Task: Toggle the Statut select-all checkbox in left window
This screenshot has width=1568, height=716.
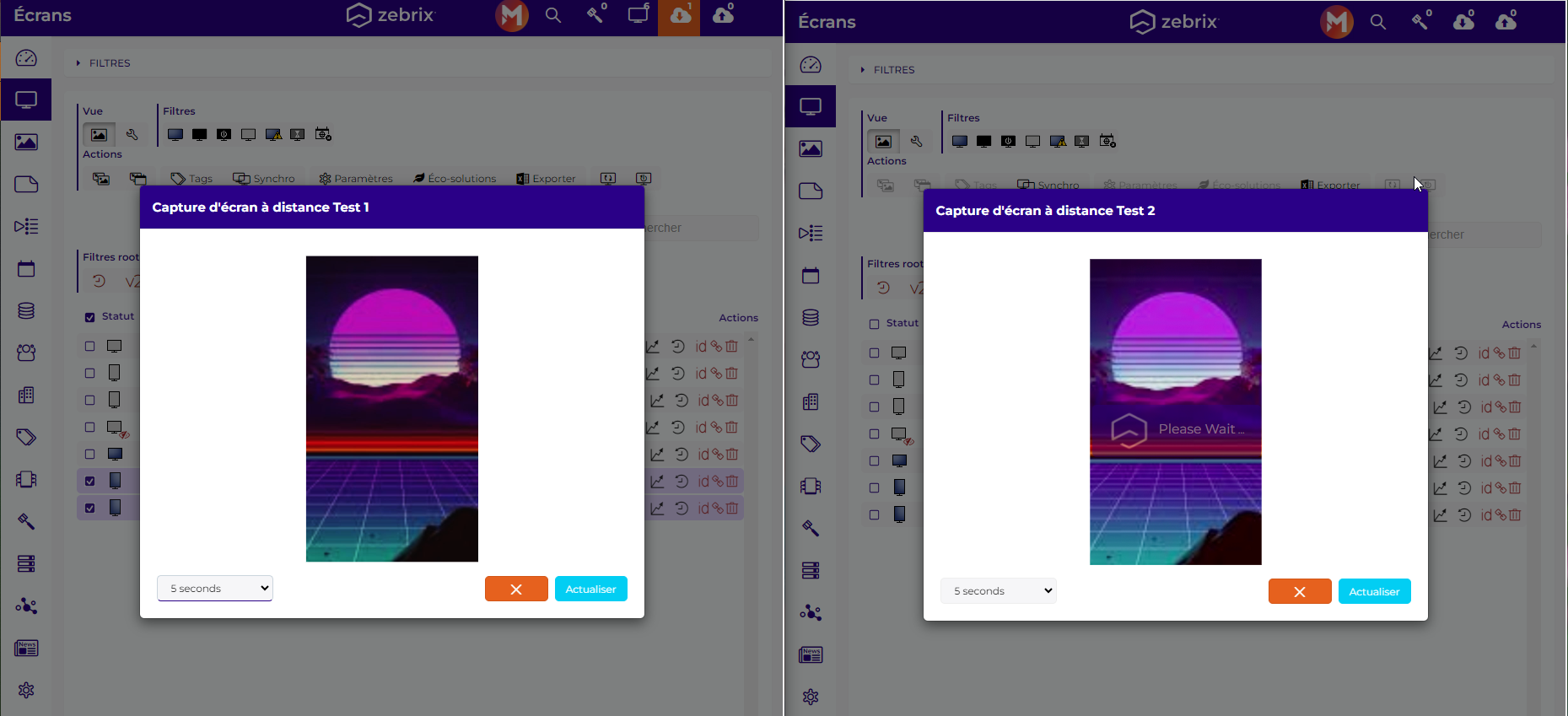Action: (90, 317)
